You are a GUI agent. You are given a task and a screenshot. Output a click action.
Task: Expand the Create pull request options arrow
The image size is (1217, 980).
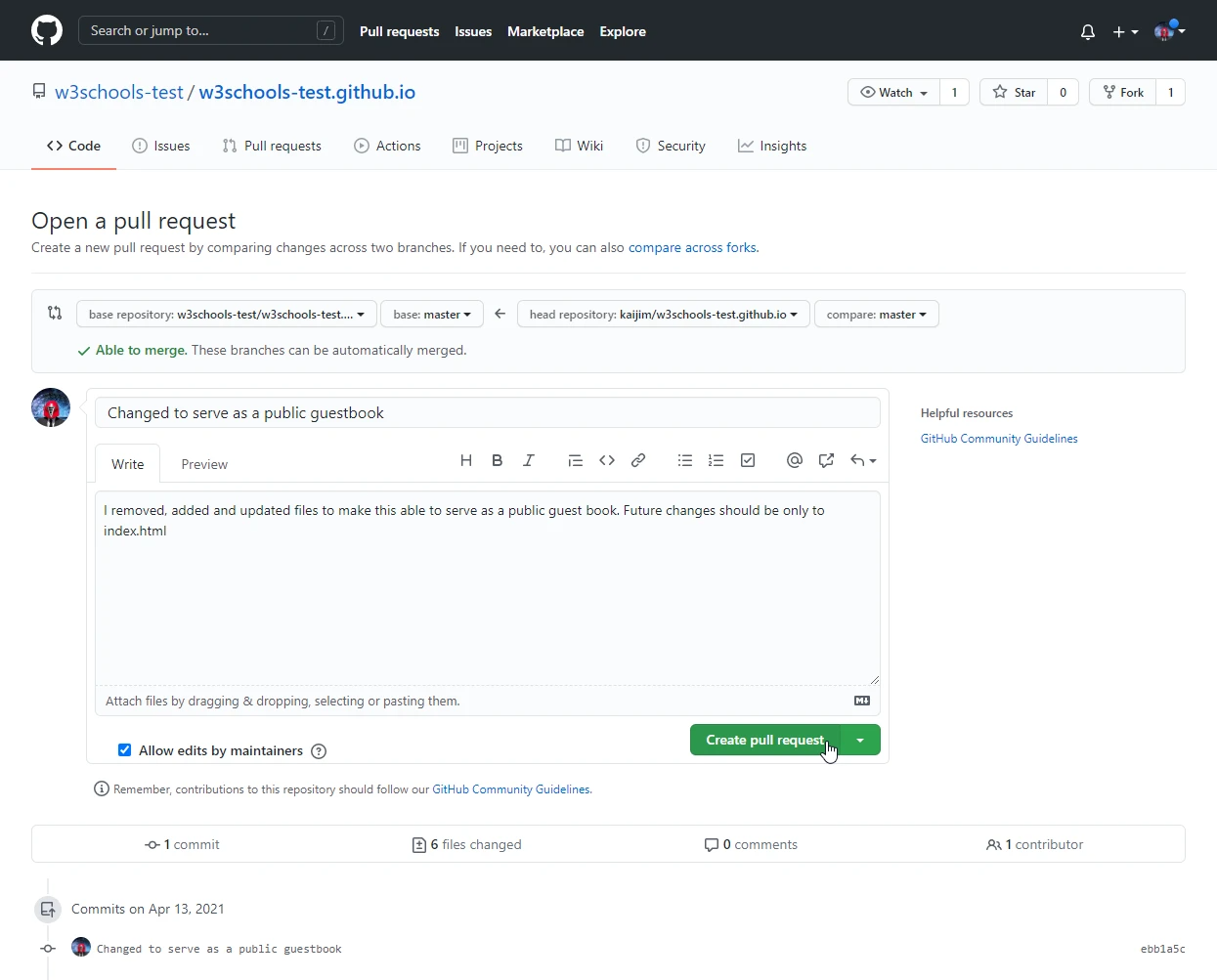pos(860,741)
